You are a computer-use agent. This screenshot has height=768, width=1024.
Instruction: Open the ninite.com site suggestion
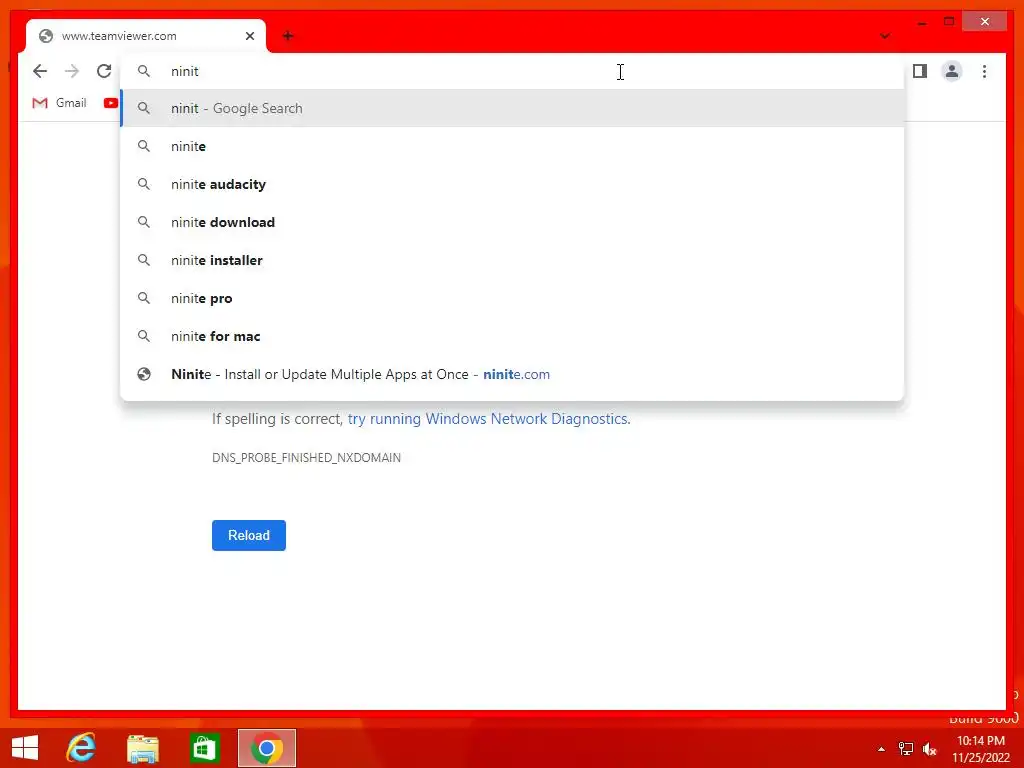tap(513, 374)
